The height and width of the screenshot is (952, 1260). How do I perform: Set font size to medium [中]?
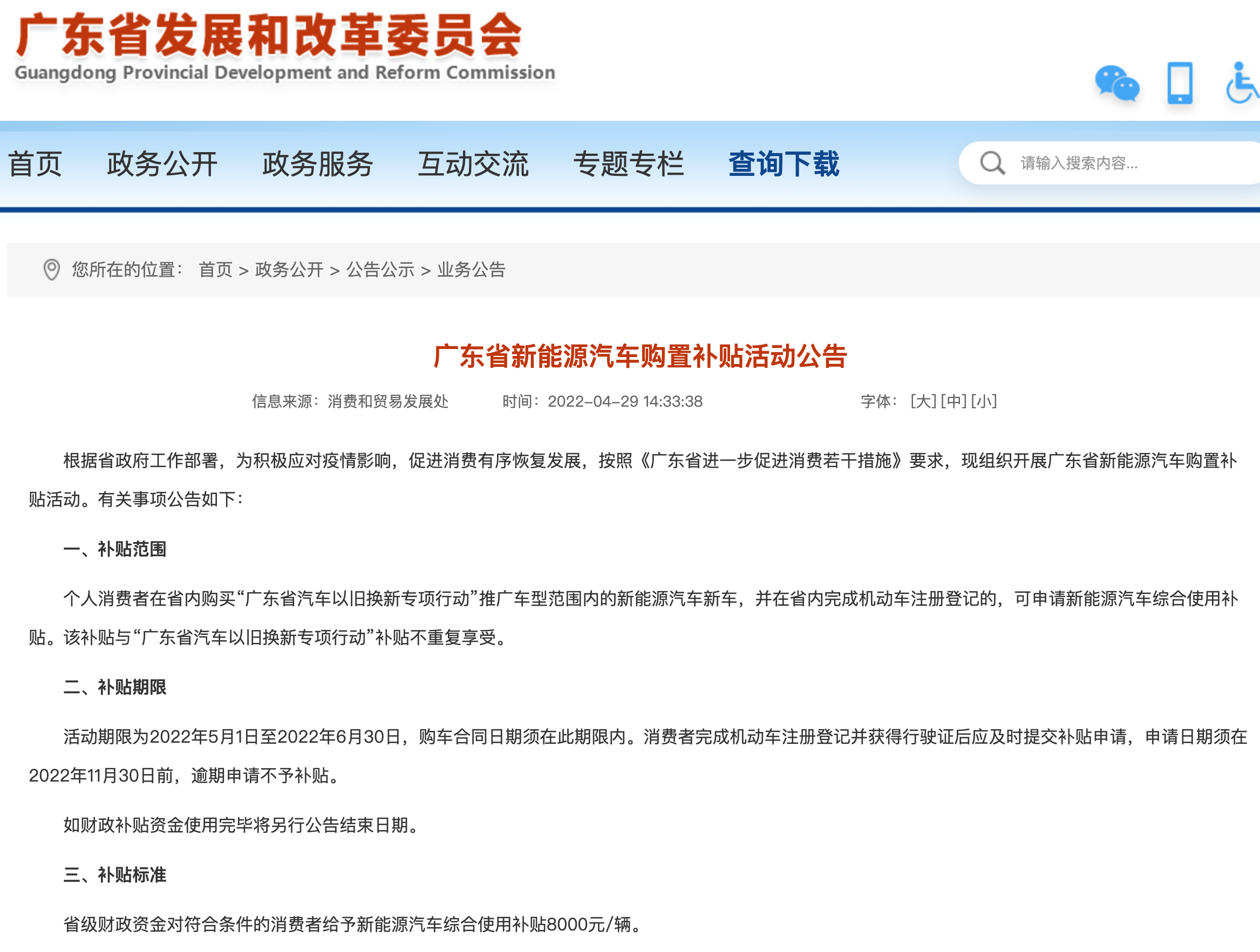(x=953, y=401)
